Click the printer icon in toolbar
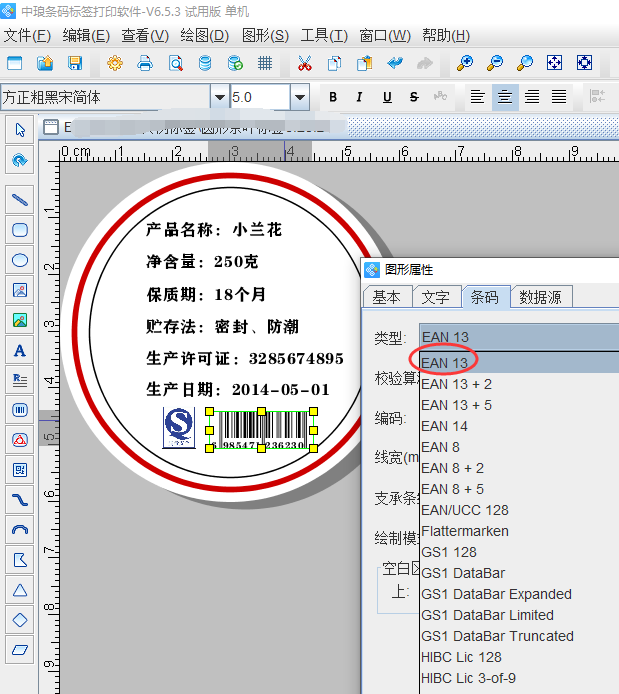This screenshot has width=619, height=694. 145,63
